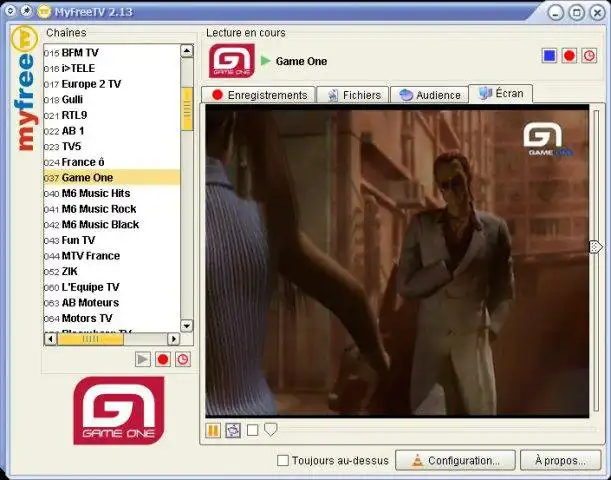The image size is (611, 480).
Task: Click the second icon beside the pause button
Action: (233, 431)
